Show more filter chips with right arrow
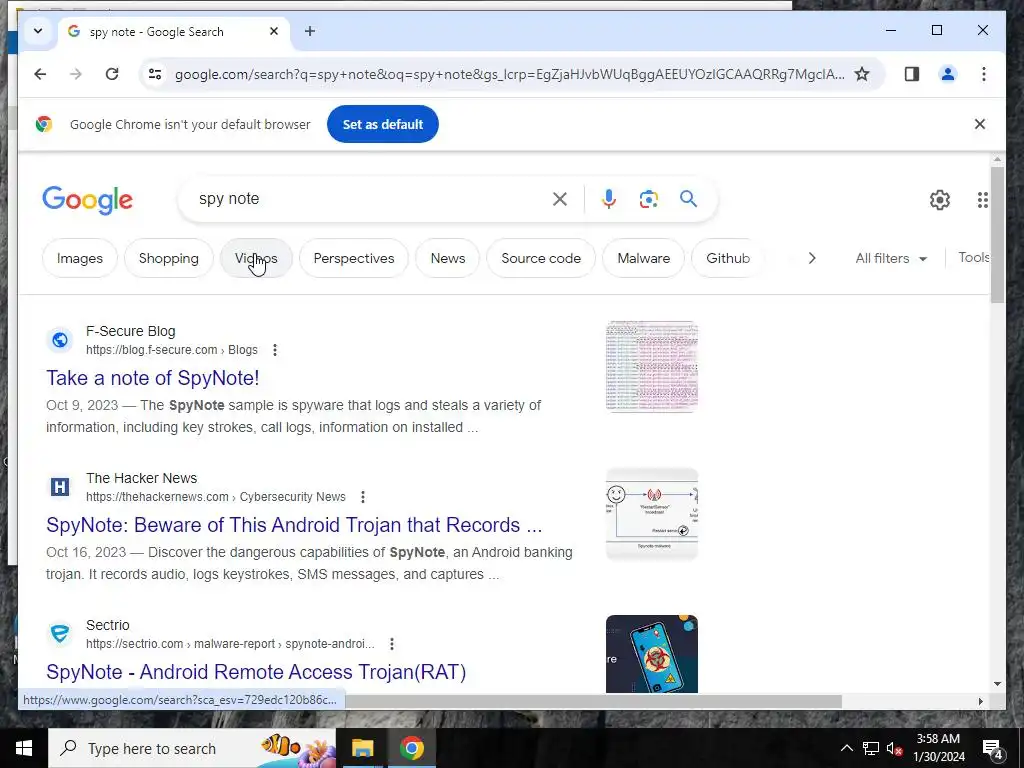The height and width of the screenshot is (768, 1024). pos(812,259)
